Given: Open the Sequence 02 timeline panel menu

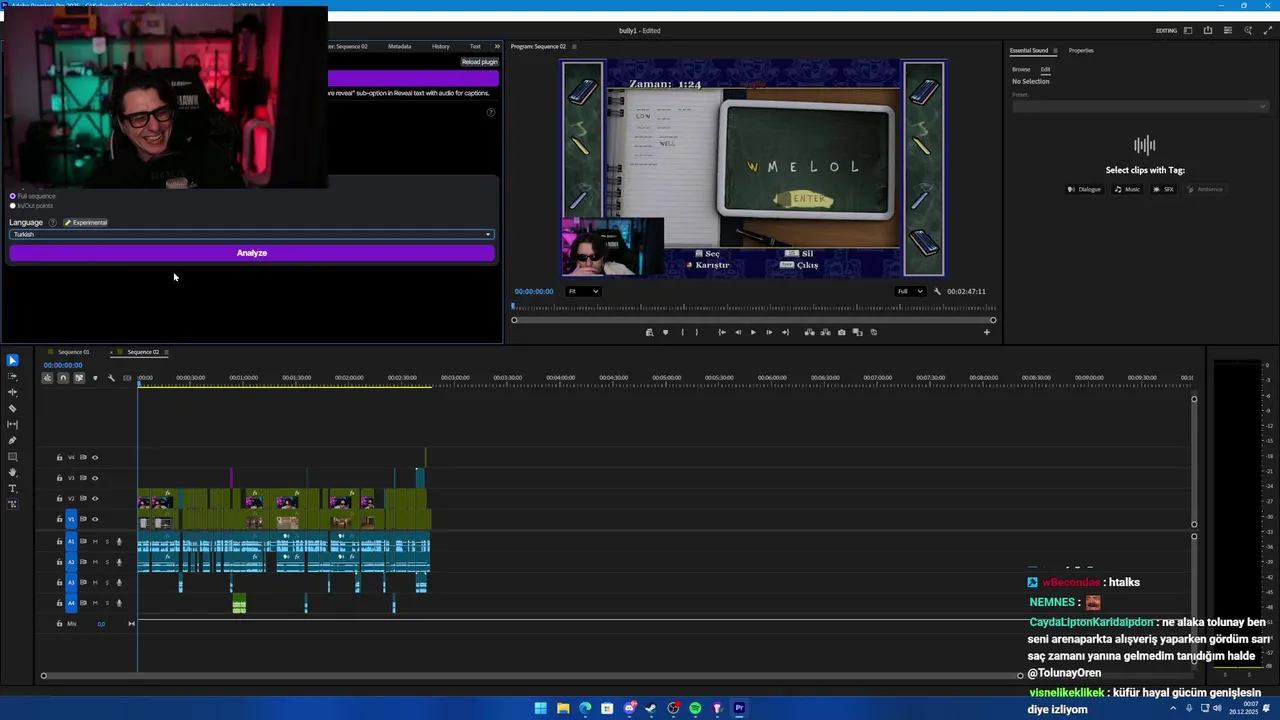Looking at the screenshot, I should click(167, 352).
